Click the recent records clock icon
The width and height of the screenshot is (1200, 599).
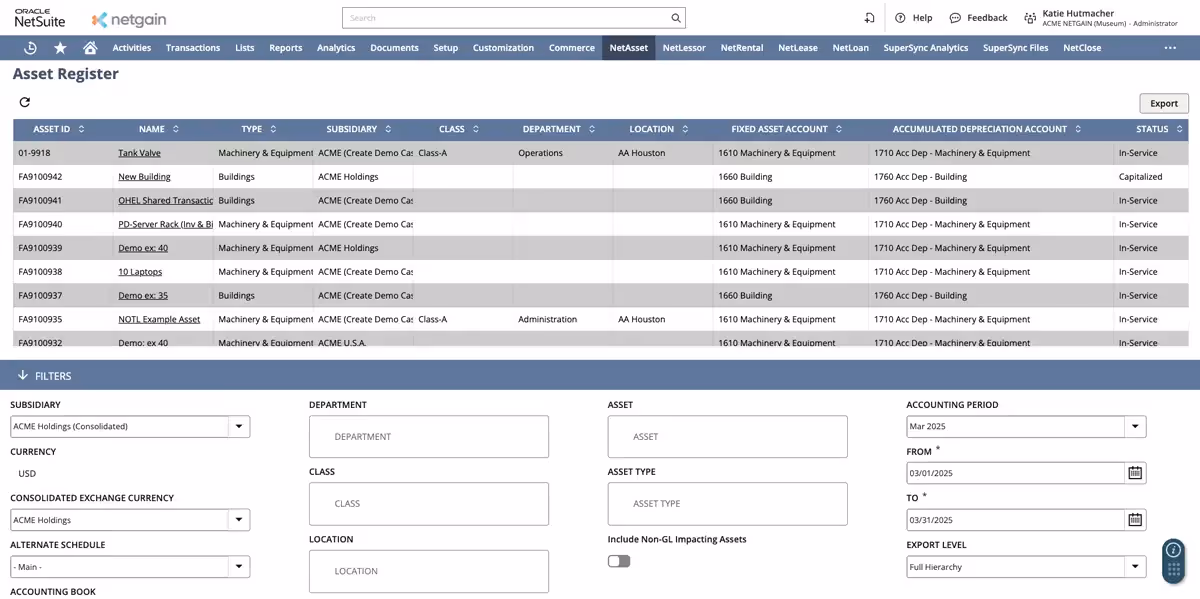tap(29, 47)
